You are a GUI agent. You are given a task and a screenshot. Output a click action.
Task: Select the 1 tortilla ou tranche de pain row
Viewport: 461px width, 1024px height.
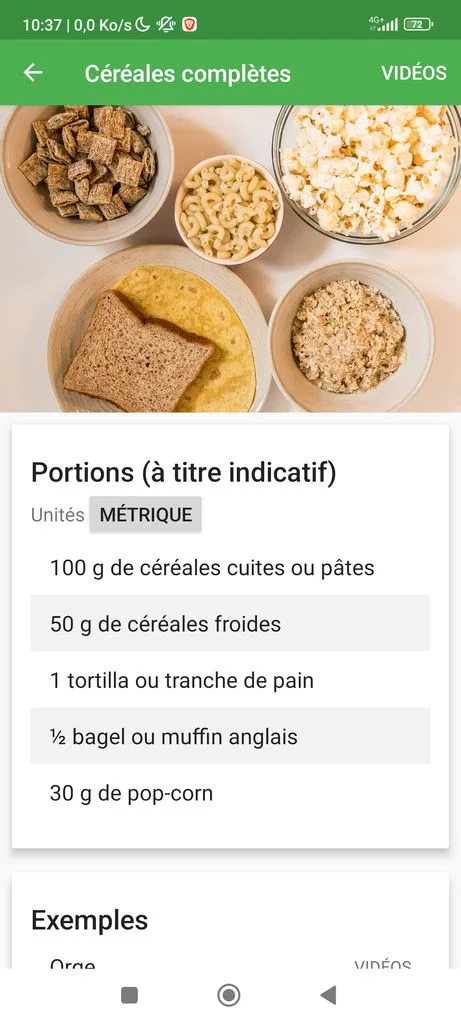coord(230,680)
